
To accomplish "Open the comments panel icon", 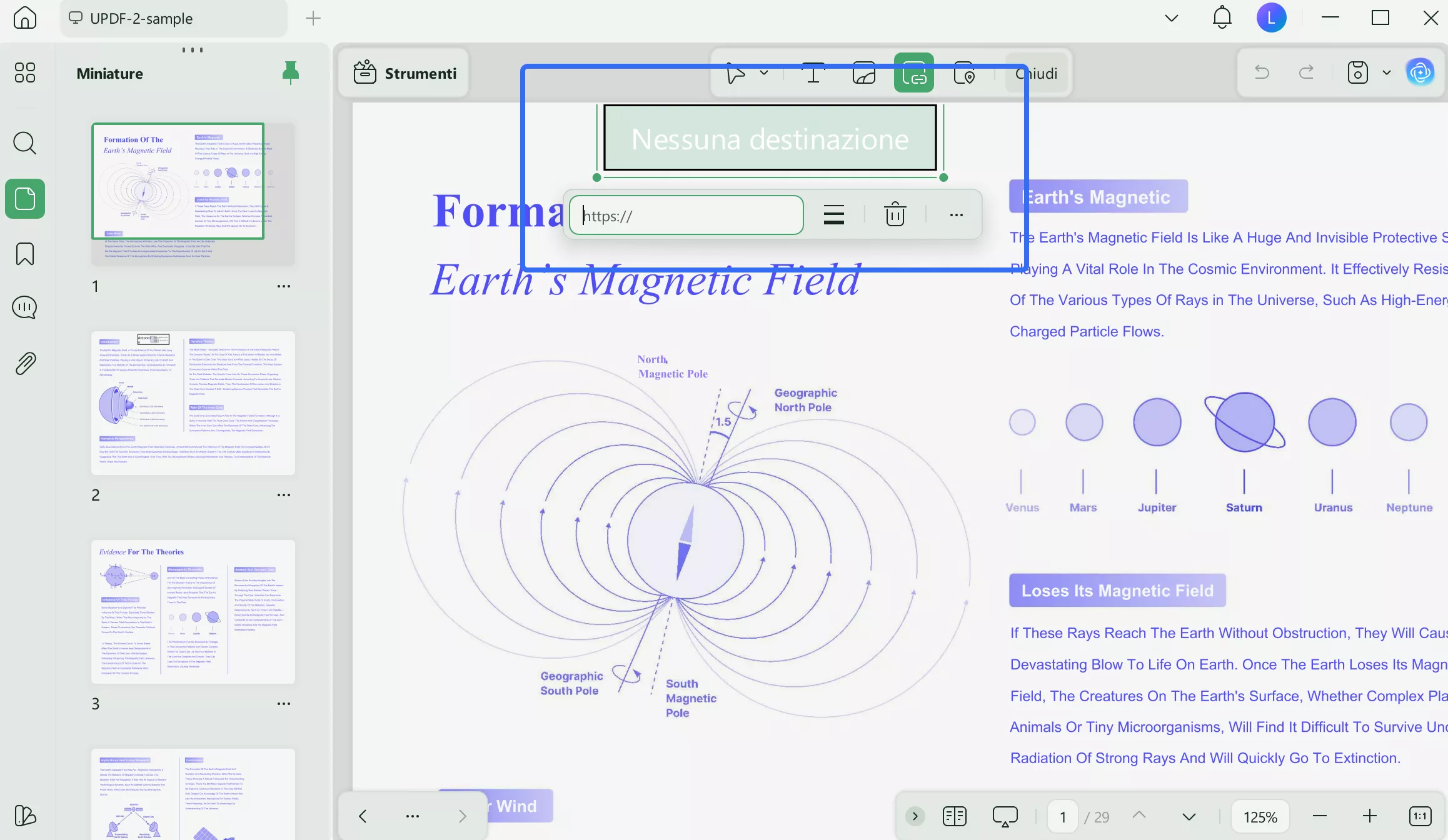I will [x=25, y=307].
